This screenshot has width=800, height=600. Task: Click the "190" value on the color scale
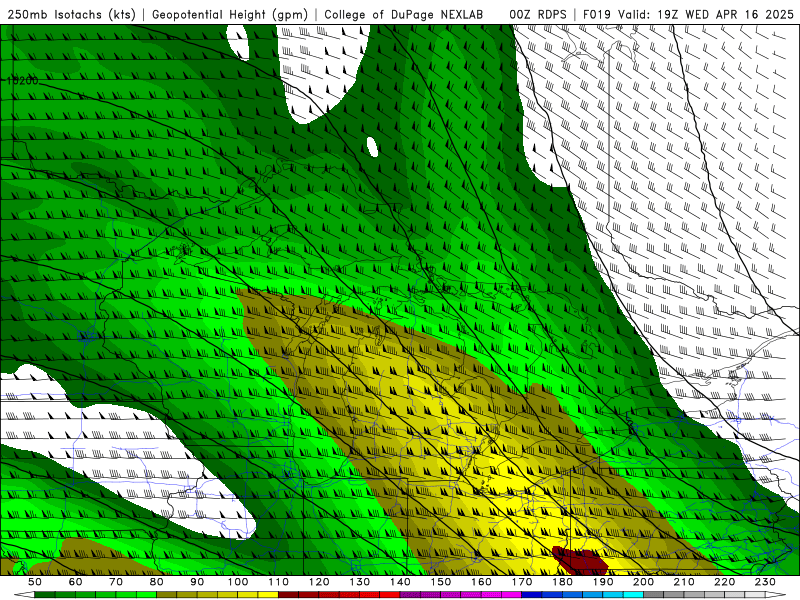(603, 582)
